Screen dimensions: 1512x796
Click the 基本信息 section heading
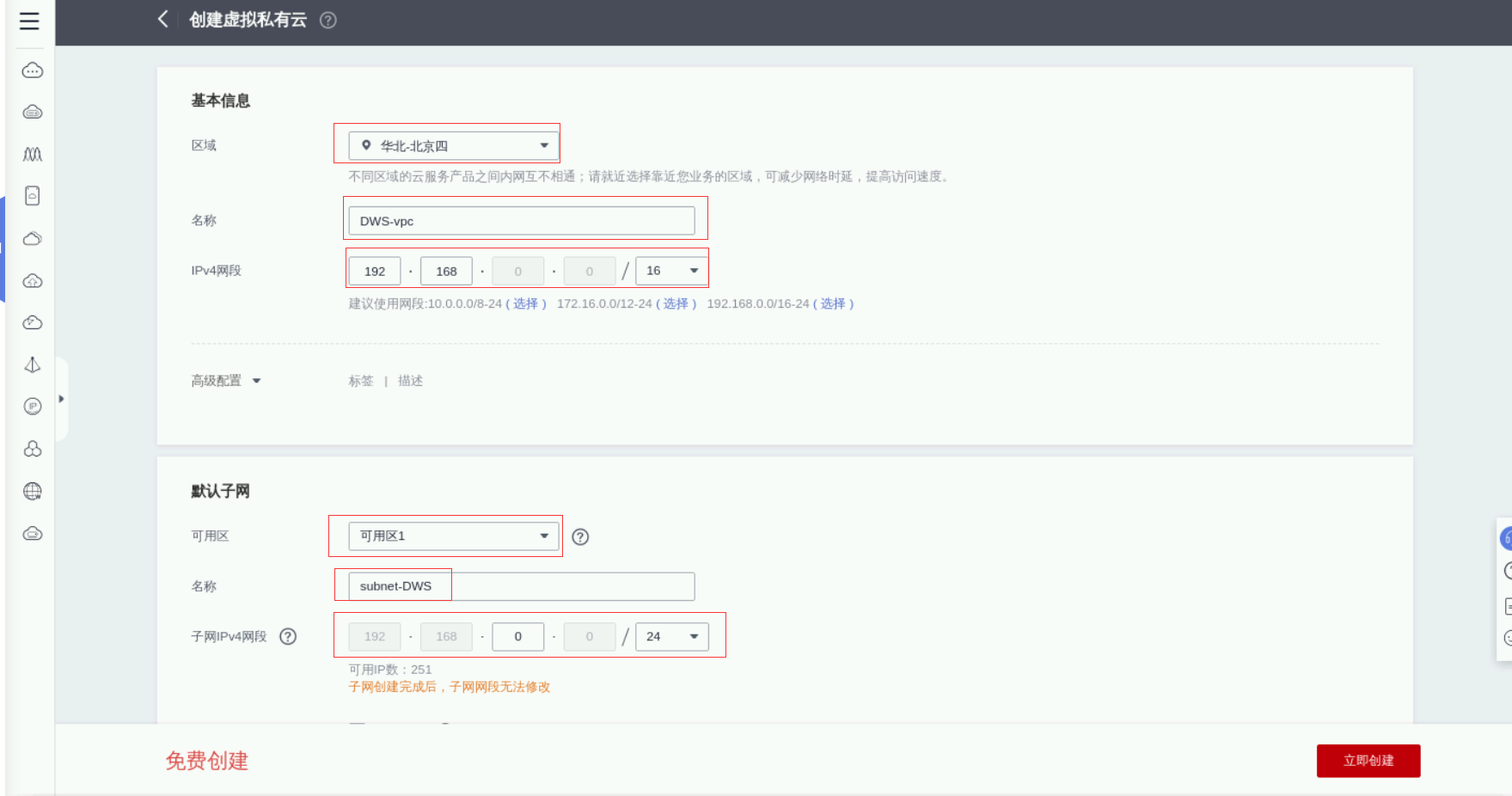221,101
